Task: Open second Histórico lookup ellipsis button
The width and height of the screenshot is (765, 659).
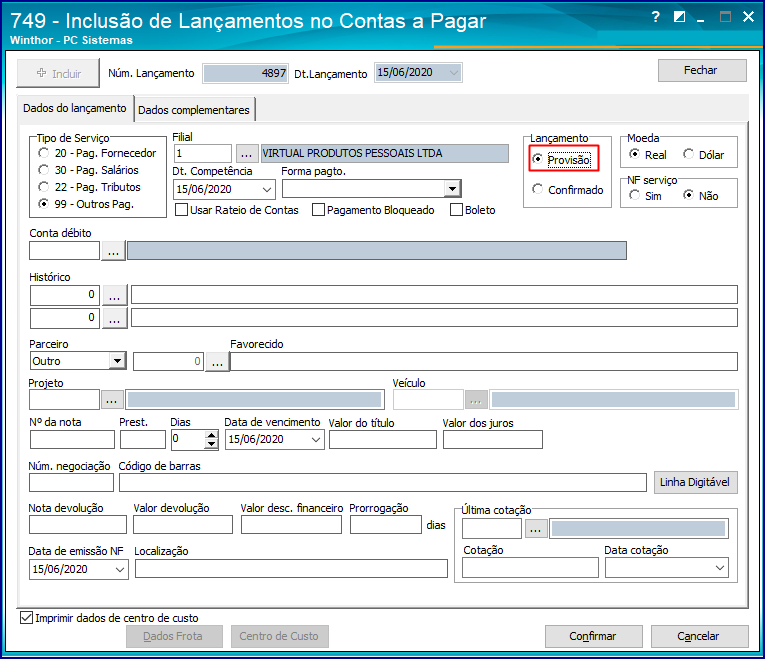Action: 115,318
